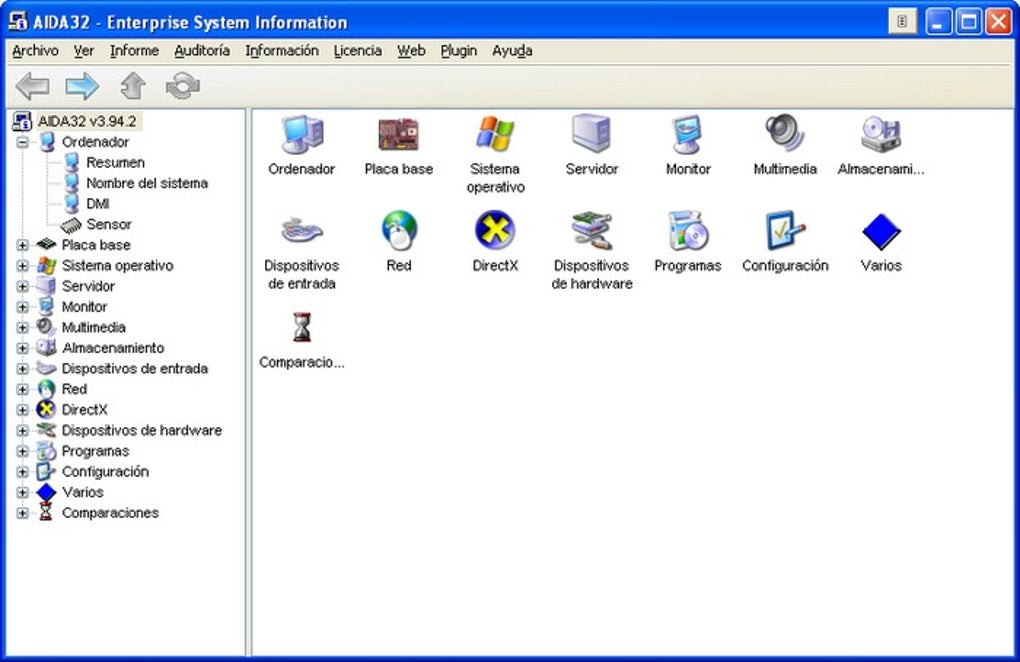
Task: Open the Archivo menu
Action: pos(35,51)
